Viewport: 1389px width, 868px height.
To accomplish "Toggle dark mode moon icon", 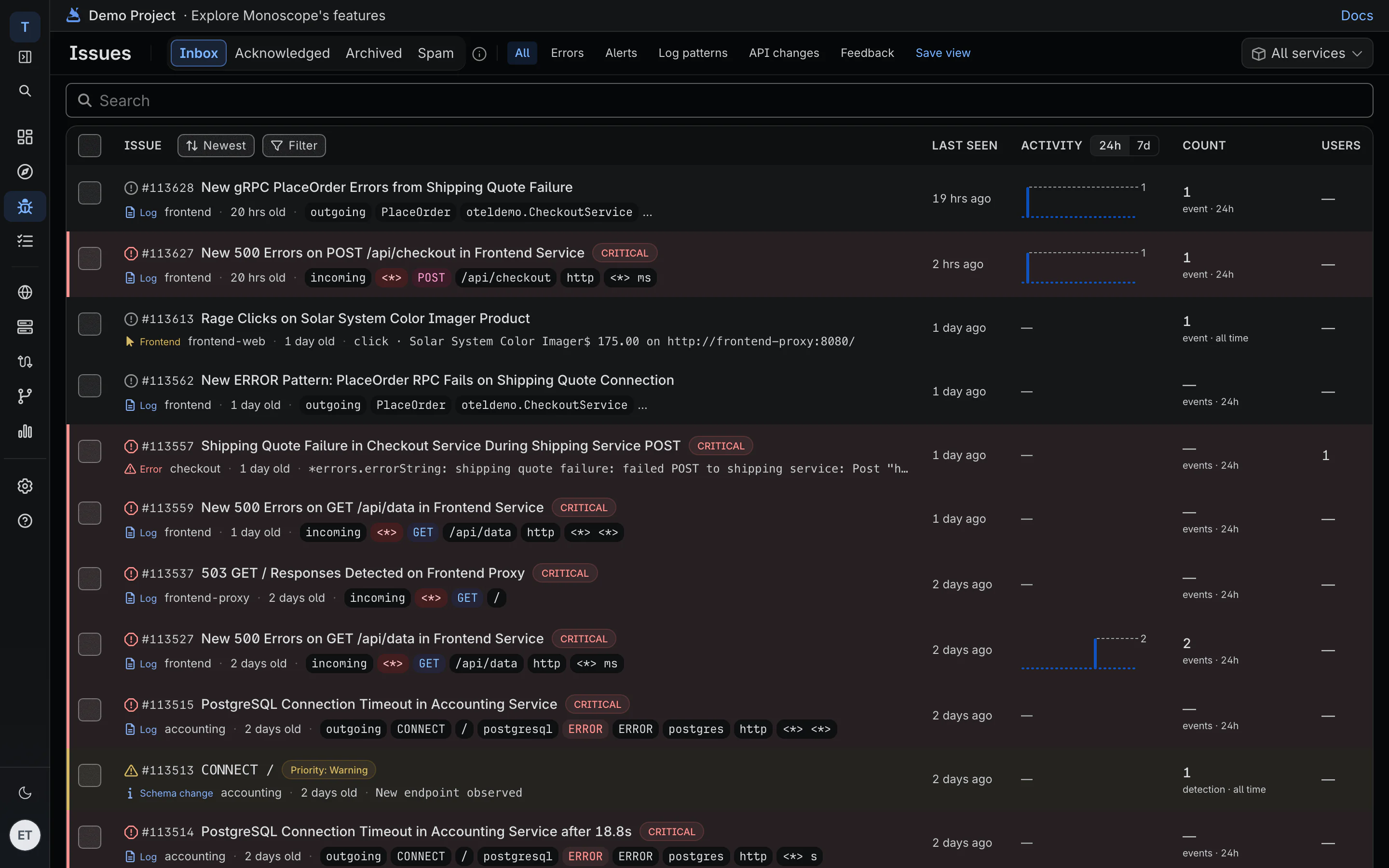I will coord(25,793).
